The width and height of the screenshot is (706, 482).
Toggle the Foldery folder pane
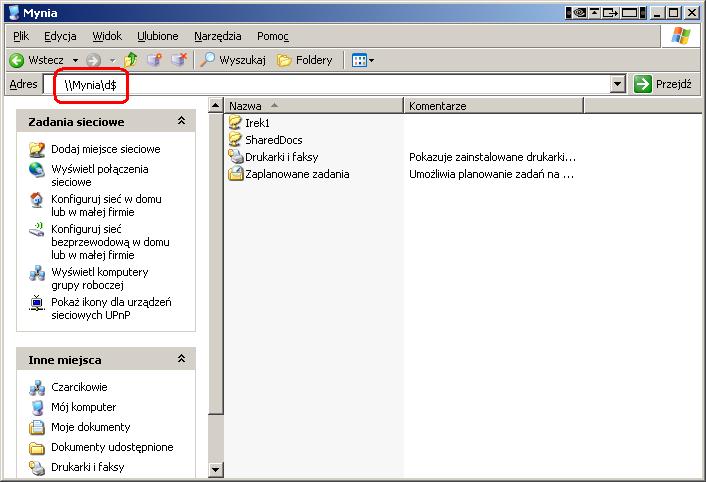point(304,60)
